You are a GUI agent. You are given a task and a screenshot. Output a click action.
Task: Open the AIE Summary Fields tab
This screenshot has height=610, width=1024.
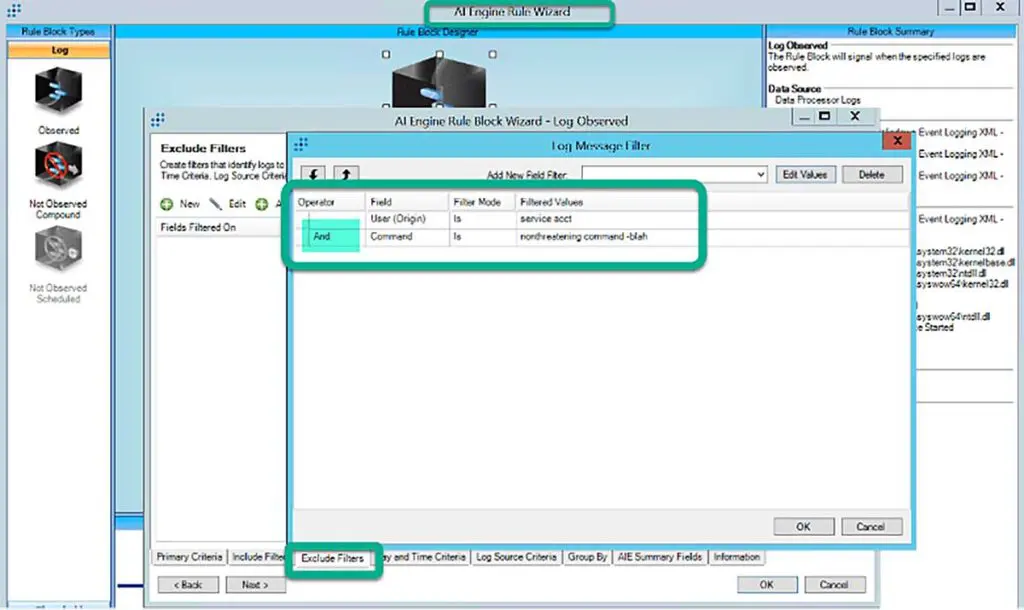pyautogui.click(x=659, y=557)
